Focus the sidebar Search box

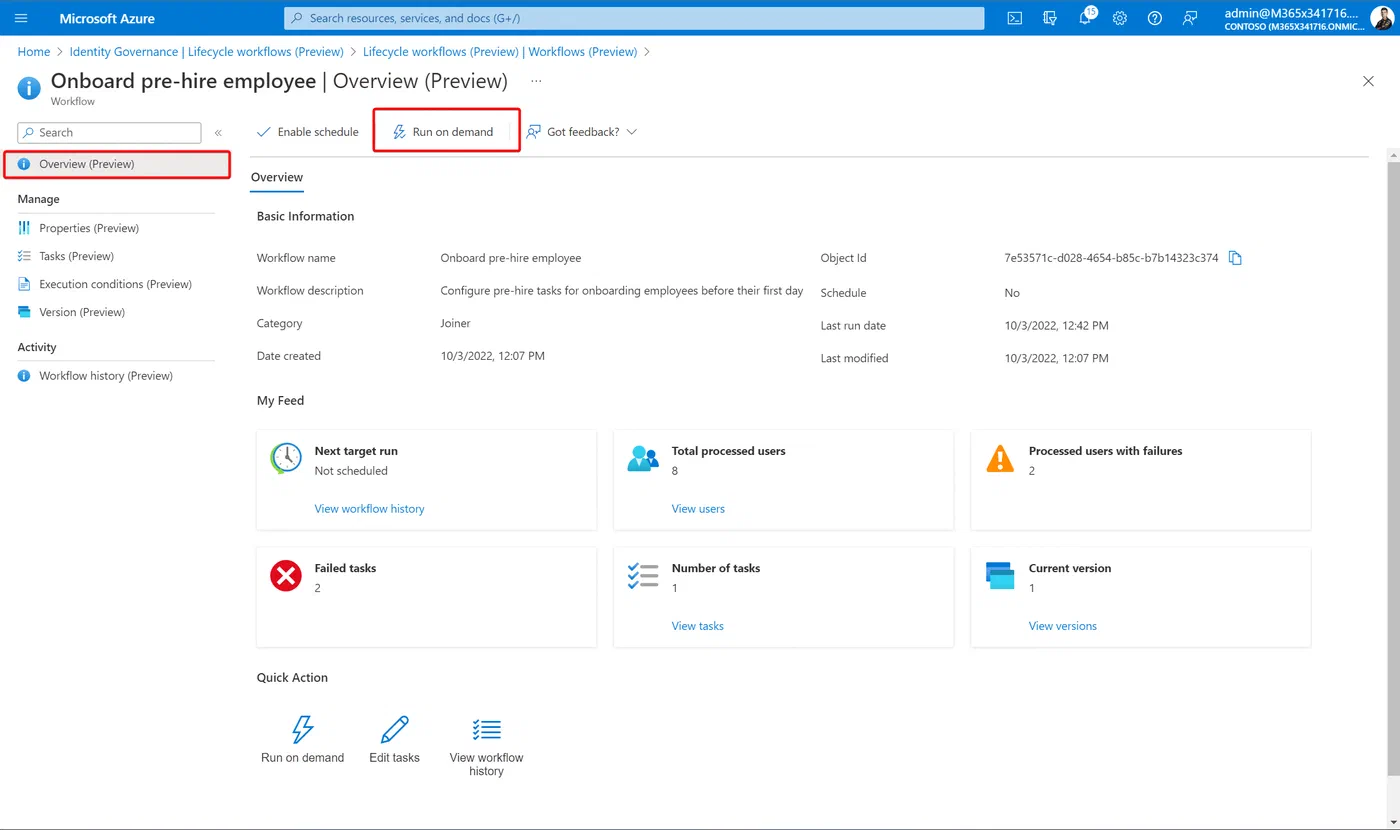(110, 132)
